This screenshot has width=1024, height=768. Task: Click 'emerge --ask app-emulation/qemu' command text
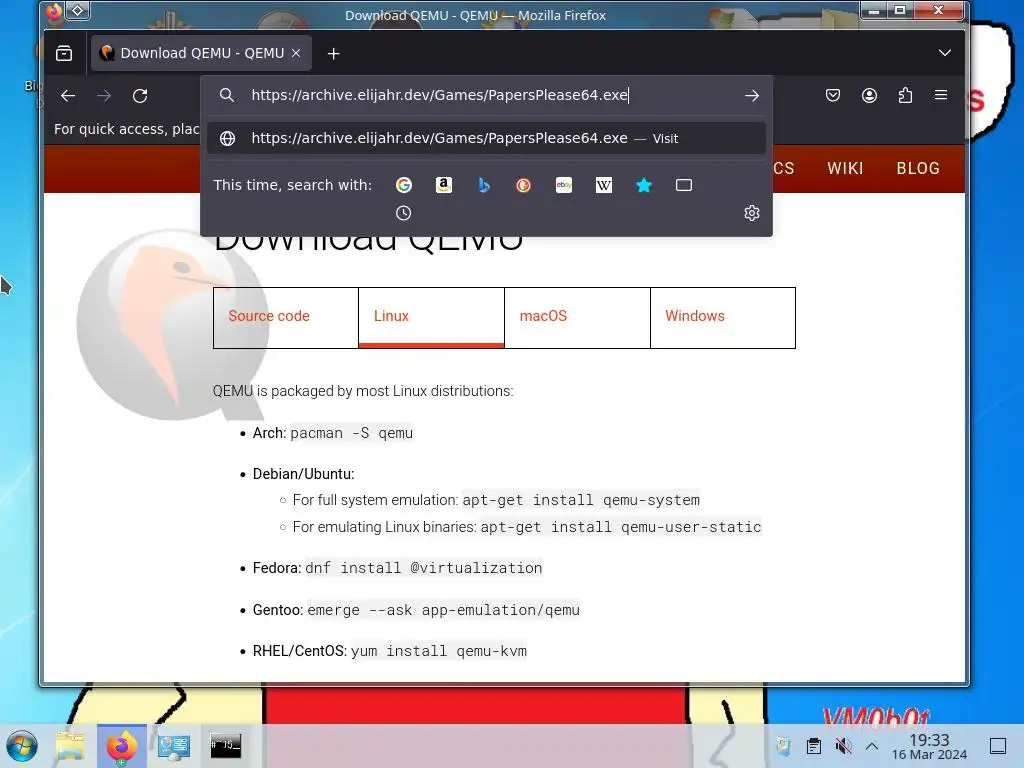(443, 610)
